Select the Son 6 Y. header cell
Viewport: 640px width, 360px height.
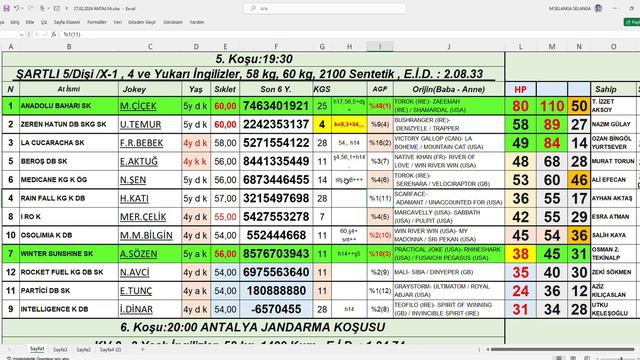tap(276, 89)
